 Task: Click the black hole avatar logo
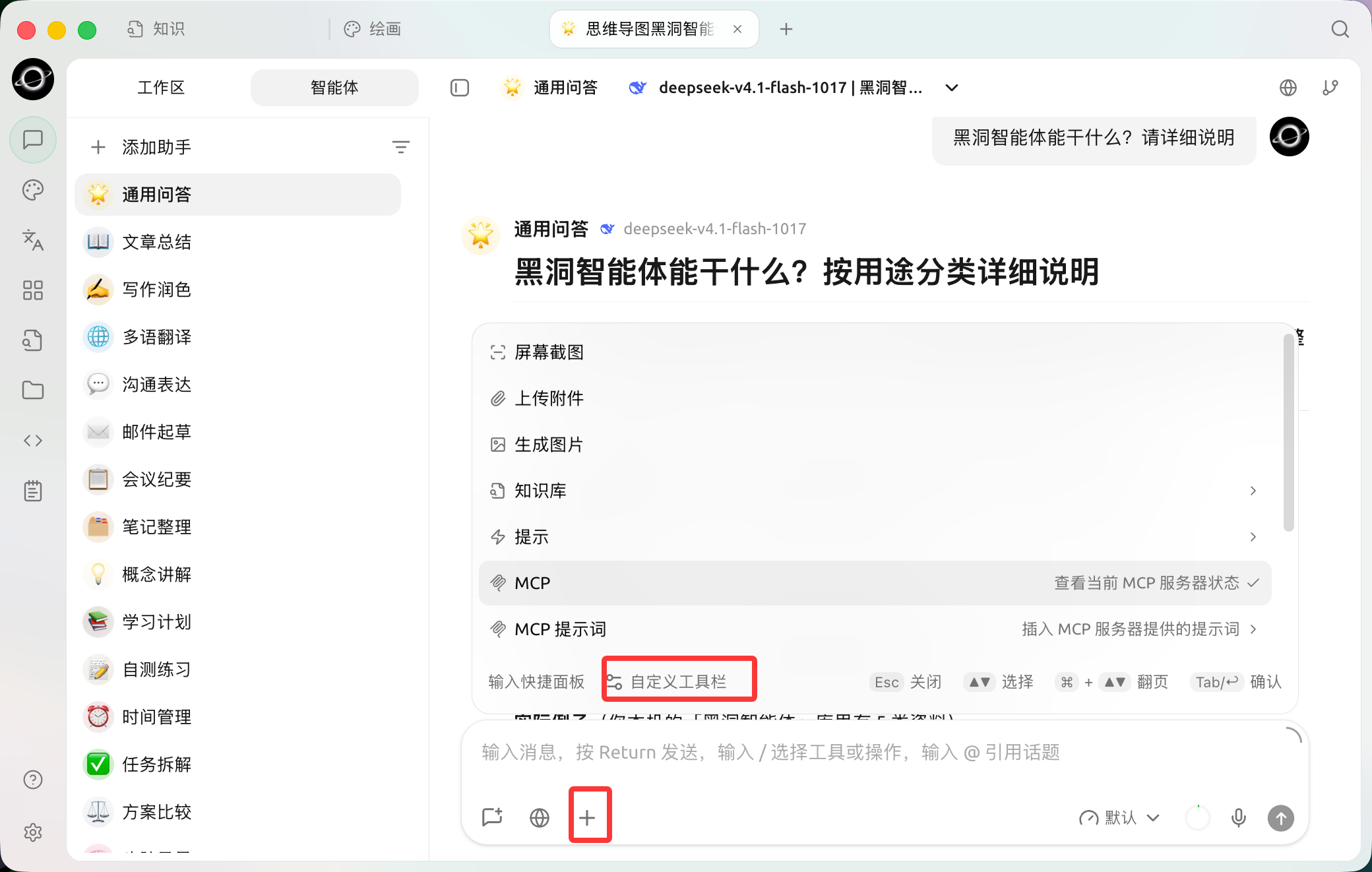(x=33, y=79)
